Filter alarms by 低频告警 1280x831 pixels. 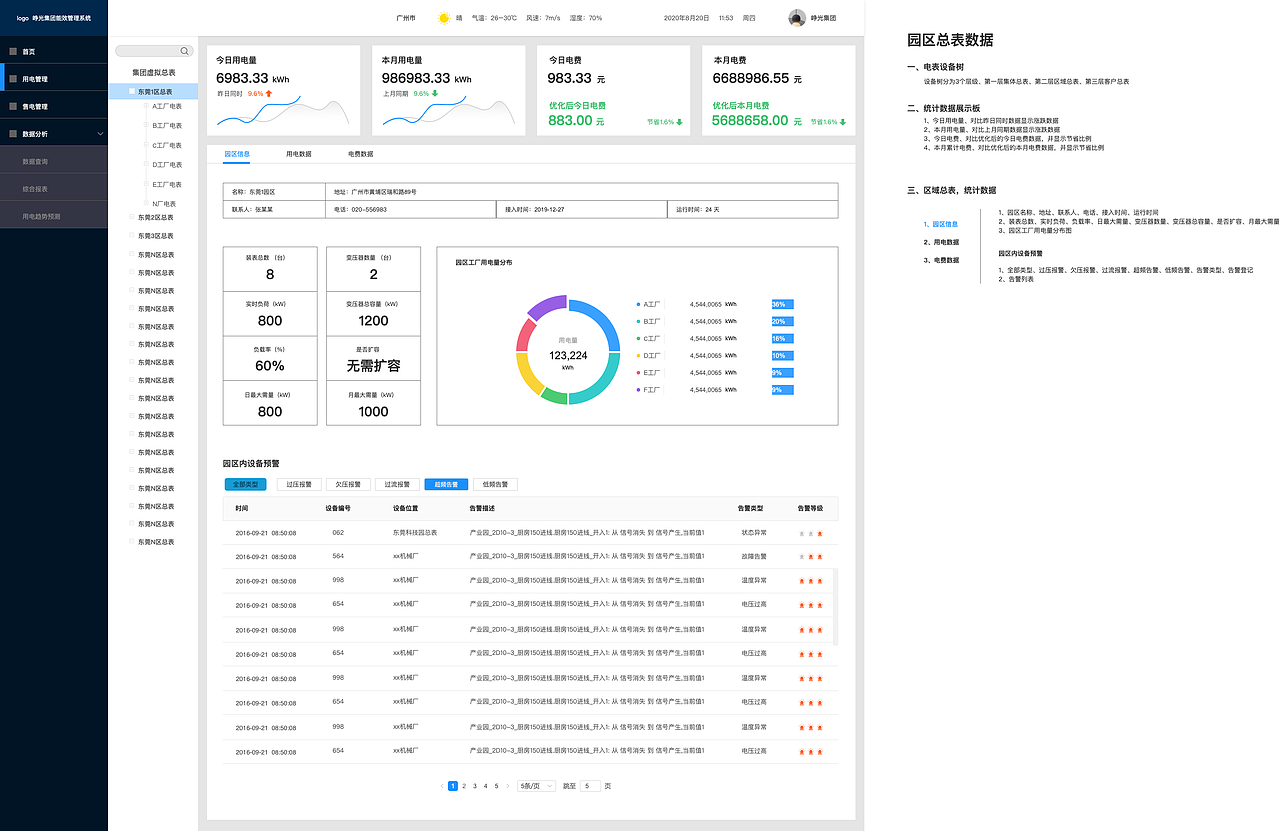495,484
